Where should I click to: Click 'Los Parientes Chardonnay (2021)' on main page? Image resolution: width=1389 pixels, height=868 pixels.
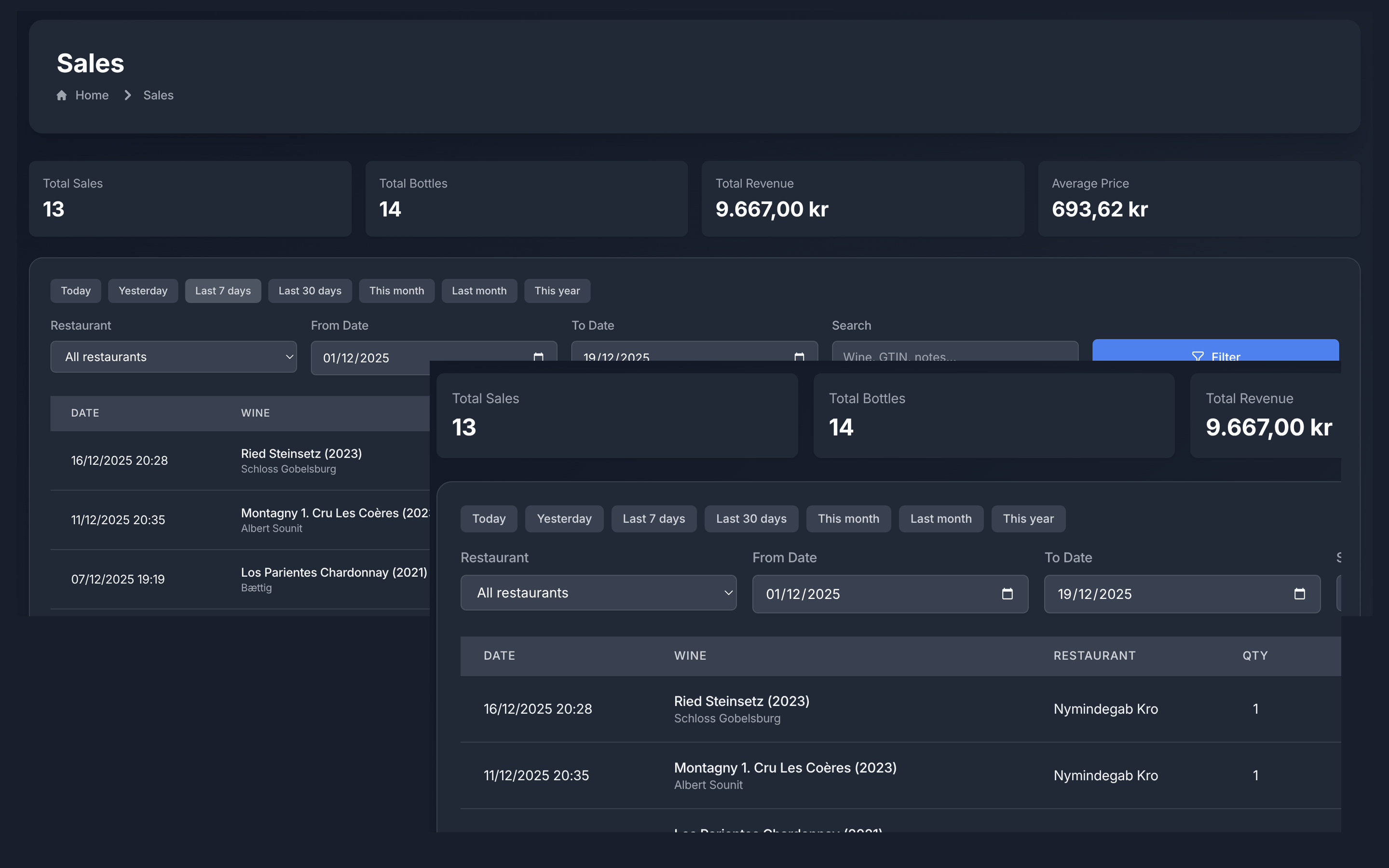pos(334,572)
